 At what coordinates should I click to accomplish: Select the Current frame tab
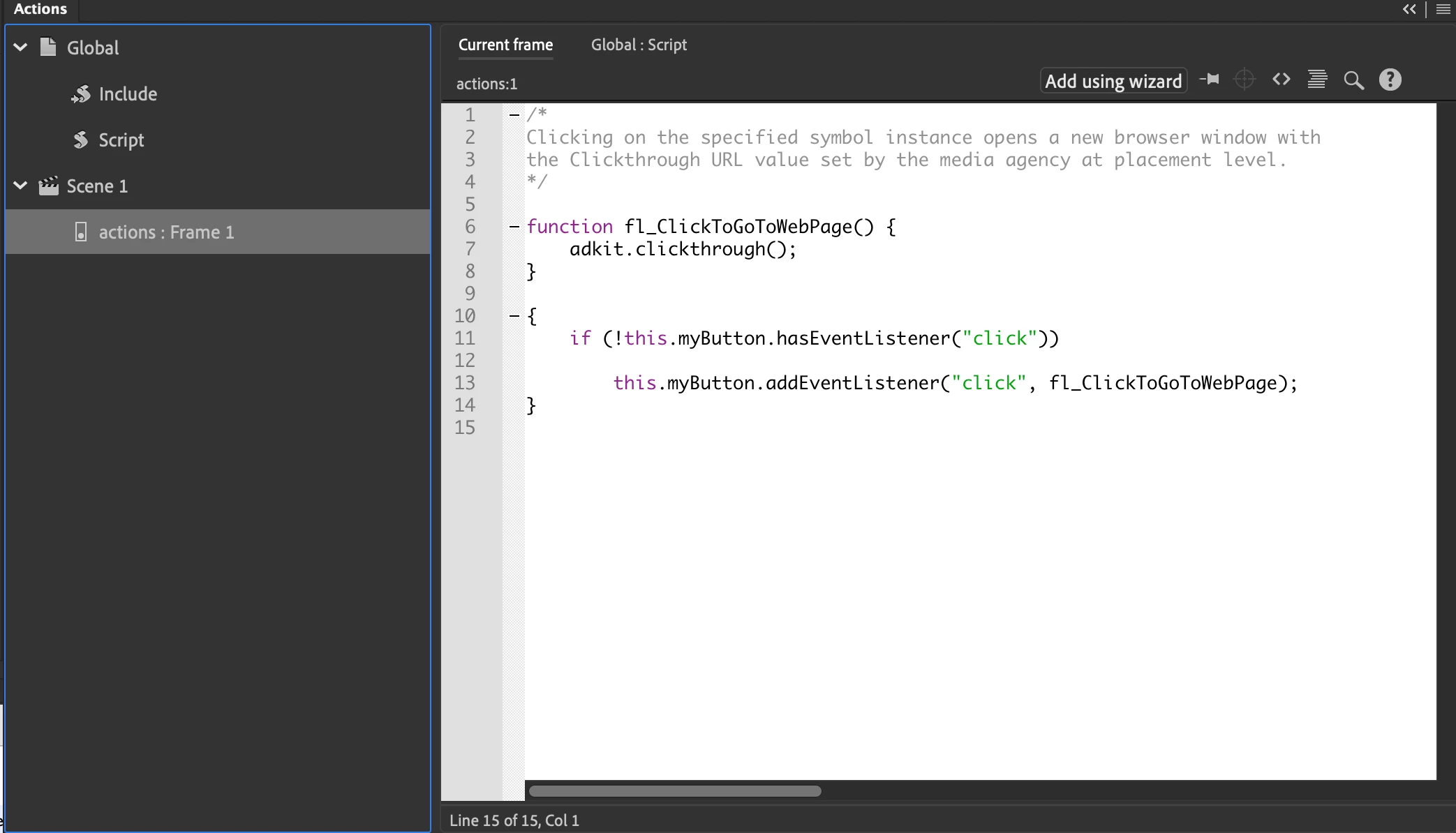(x=505, y=45)
